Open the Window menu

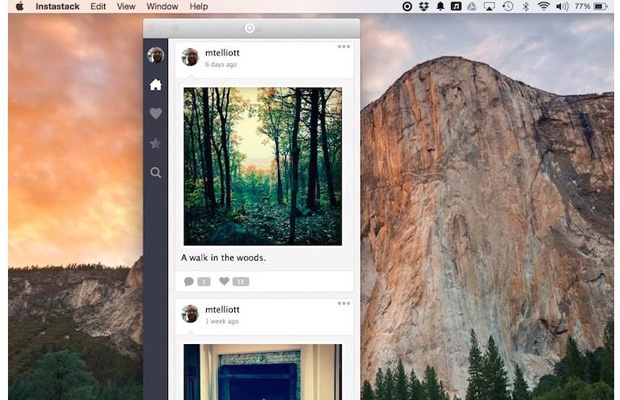(x=162, y=6)
